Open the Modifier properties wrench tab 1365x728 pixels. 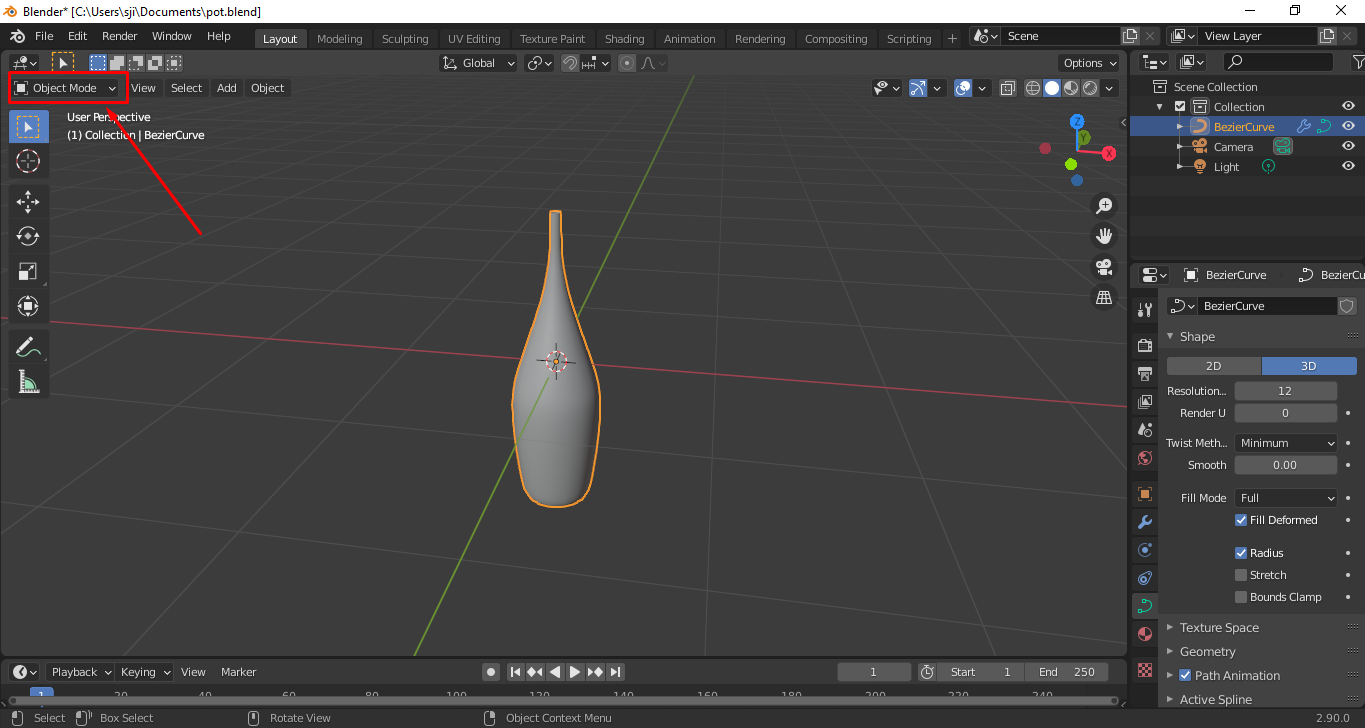pos(1144,522)
